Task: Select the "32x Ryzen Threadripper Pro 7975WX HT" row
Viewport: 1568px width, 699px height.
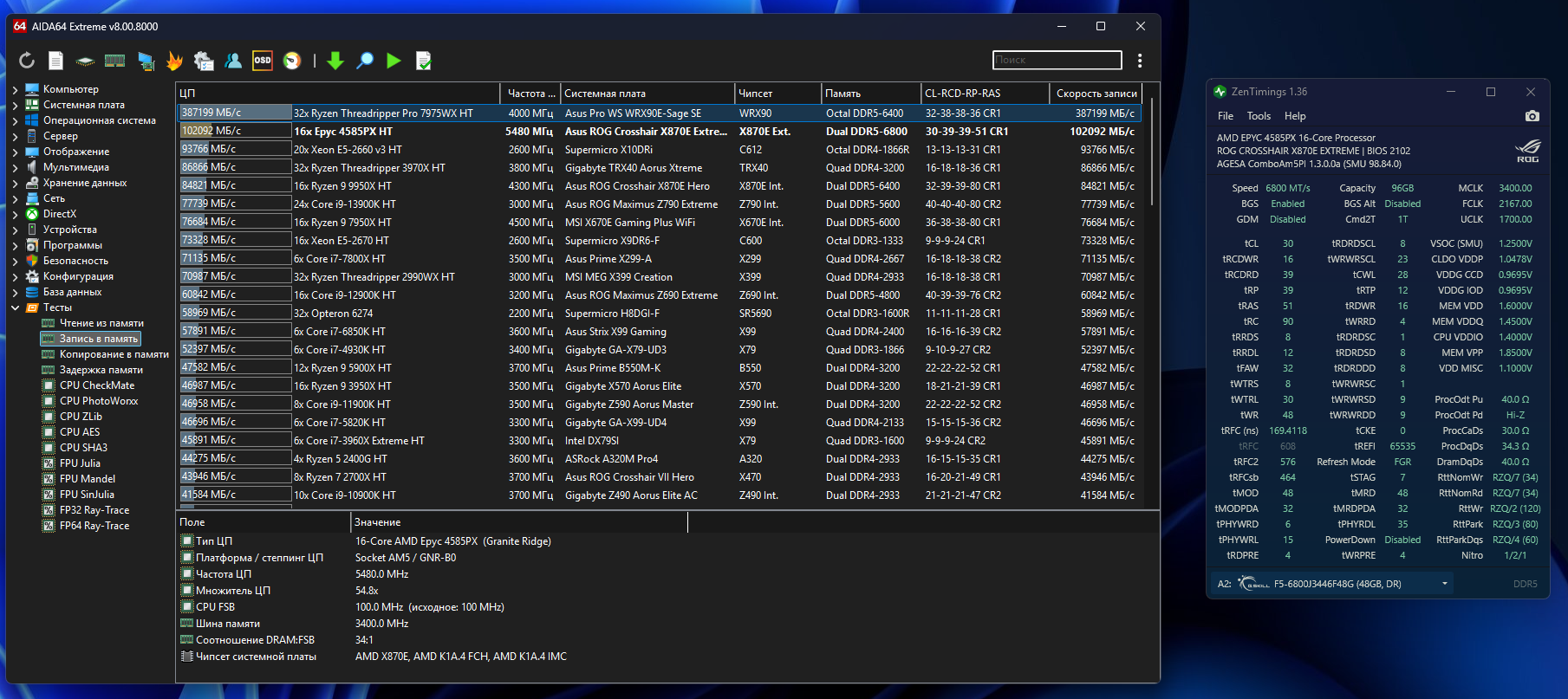Action: point(659,113)
